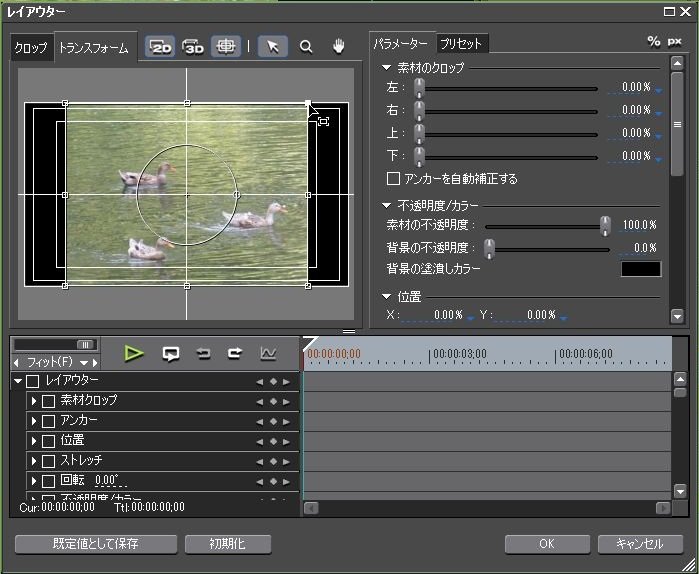Click the timeline horizontal scroll right arrow
The width and height of the screenshot is (699, 574).
(x=663, y=508)
